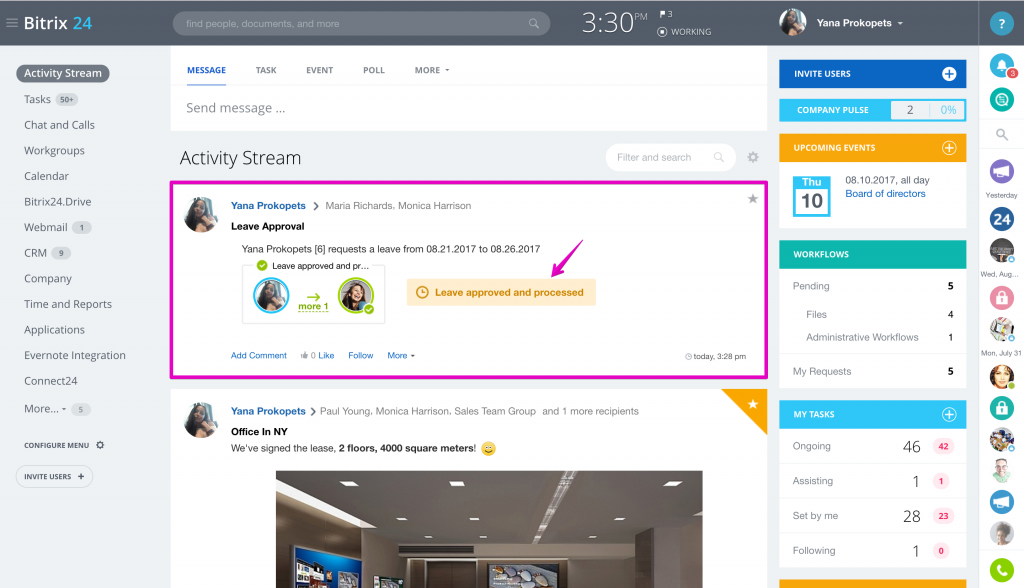Open the Board of directors event link
Image resolution: width=1024 pixels, height=588 pixels.
[885, 193]
